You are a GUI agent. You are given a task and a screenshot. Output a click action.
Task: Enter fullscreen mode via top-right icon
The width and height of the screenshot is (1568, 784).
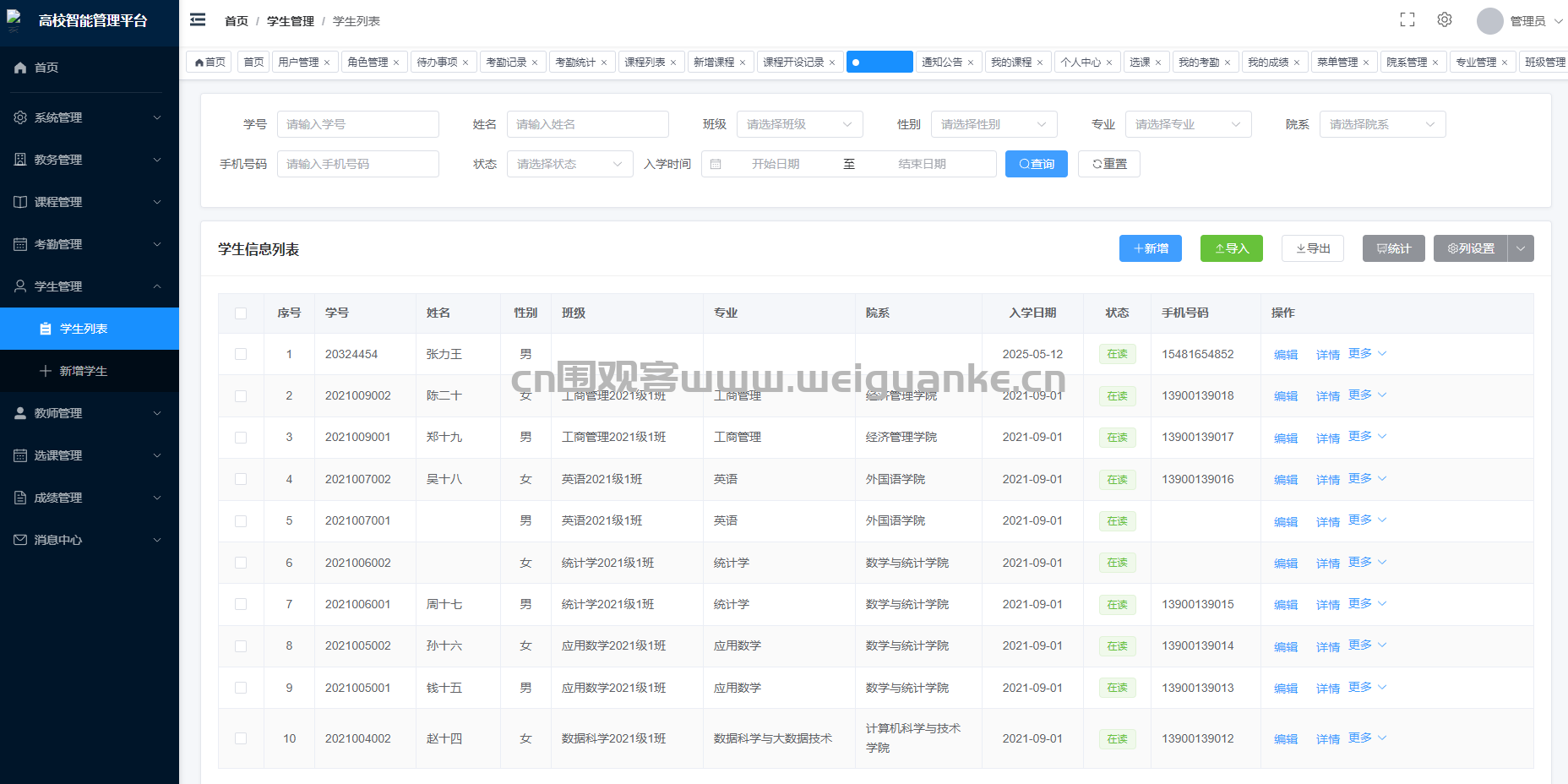pyautogui.click(x=1407, y=20)
